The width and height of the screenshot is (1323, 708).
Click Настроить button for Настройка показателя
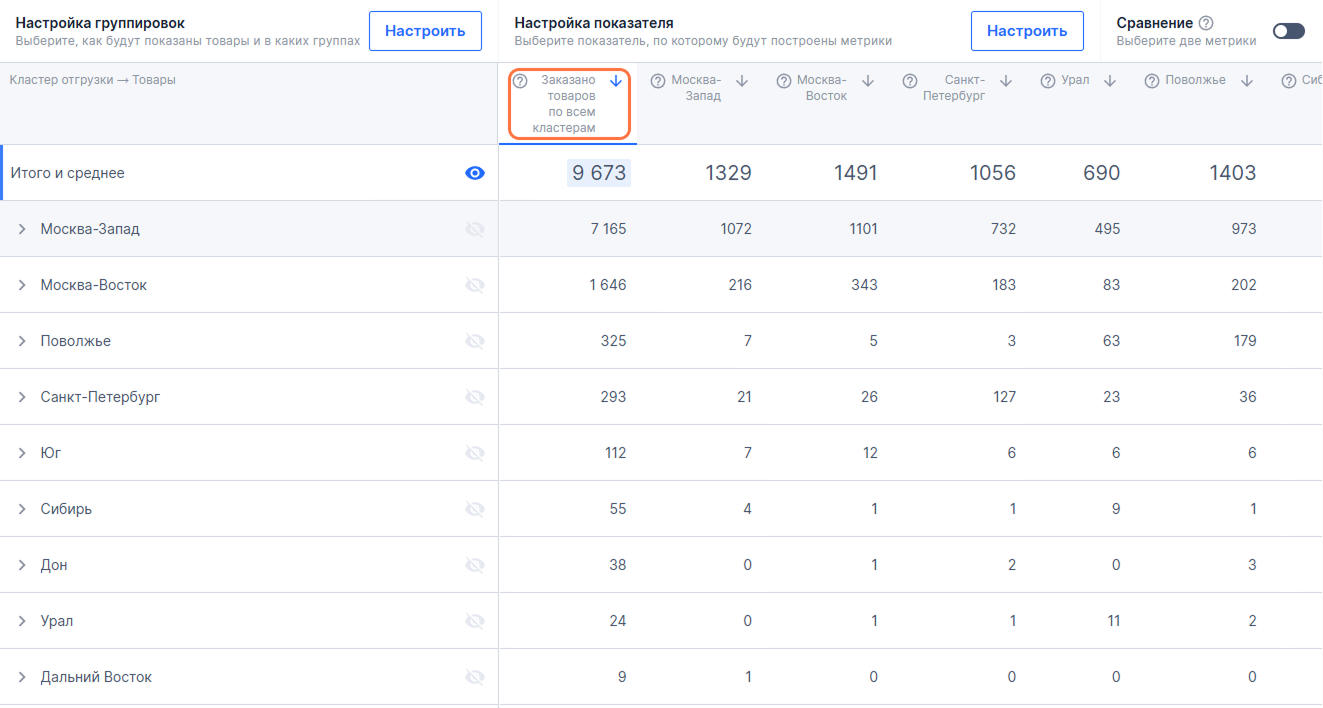[1027, 31]
